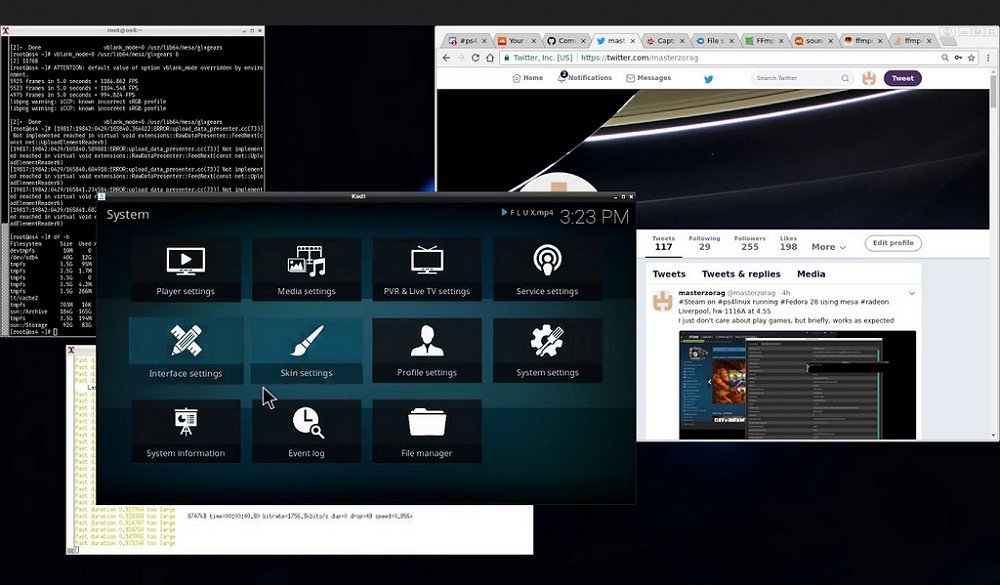Screen dimensions: 1000x585
Task: Open Twitter Notifications
Action: [585, 78]
